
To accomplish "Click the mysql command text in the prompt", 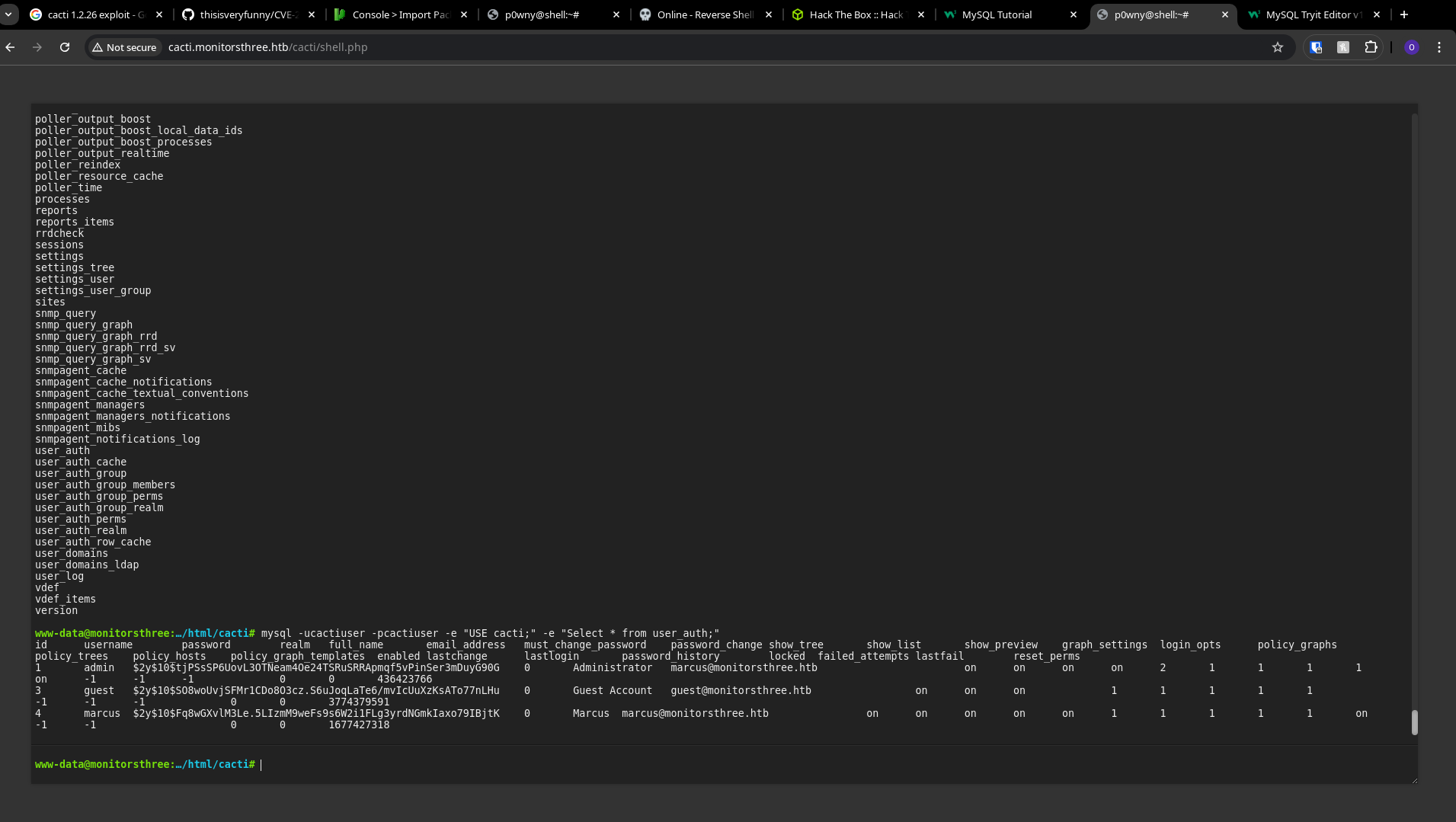I will [490, 633].
